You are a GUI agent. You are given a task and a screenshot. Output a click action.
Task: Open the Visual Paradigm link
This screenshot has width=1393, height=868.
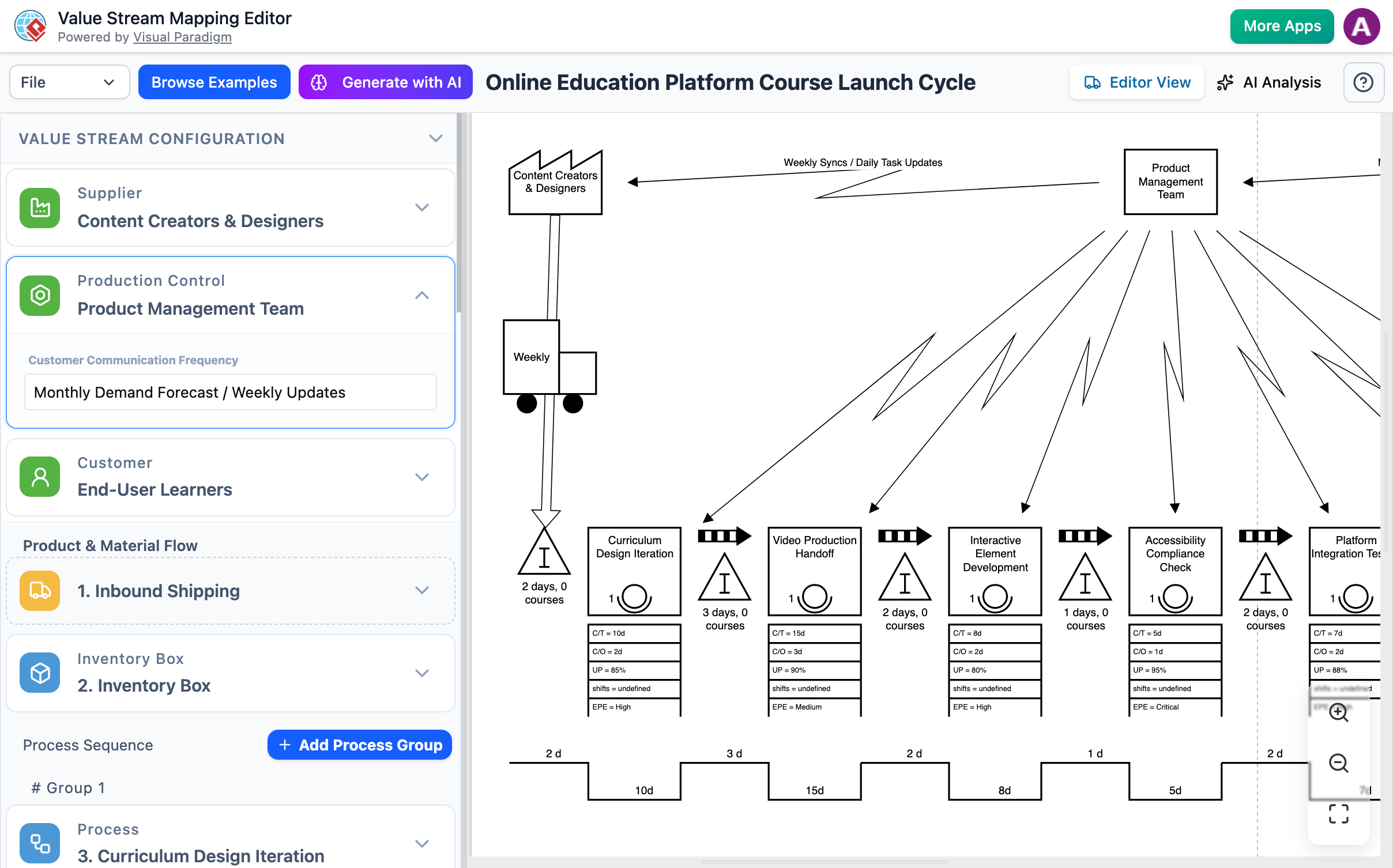pos(182,37)
